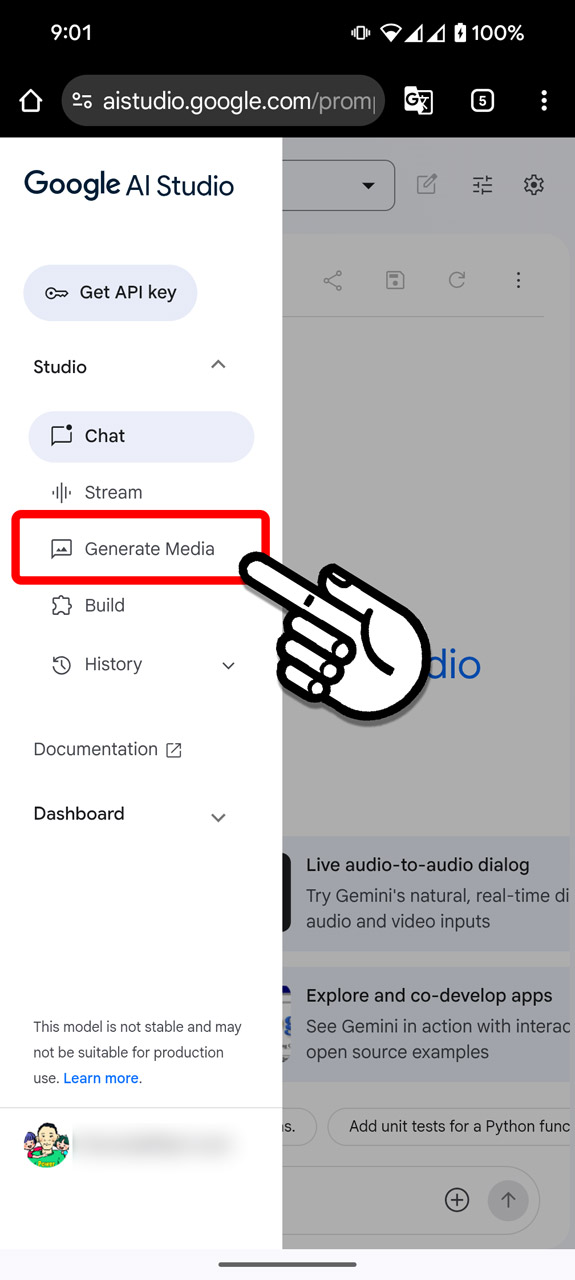Collapse the Studio section chevron
This screenshot has height=1280, width=575.
218,365
